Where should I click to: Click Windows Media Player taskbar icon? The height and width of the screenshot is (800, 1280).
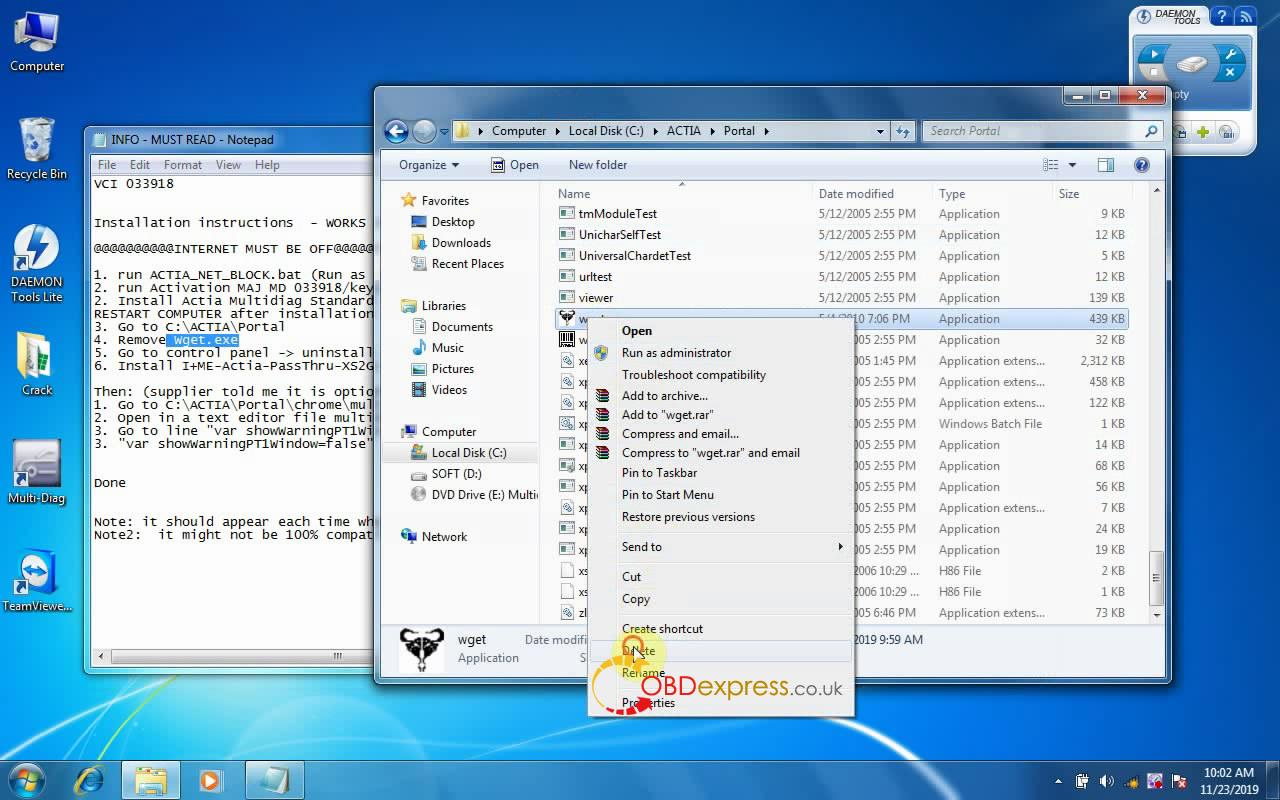(x=209, y=780)
